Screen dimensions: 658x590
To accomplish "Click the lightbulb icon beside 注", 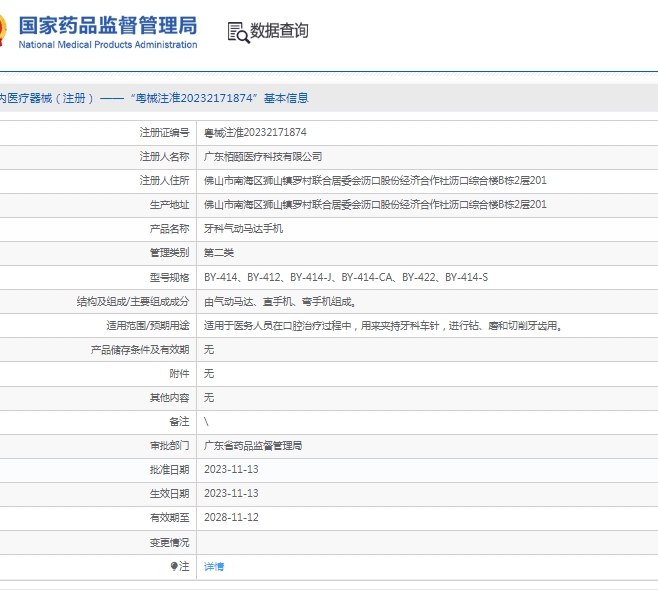I will point(174,567).
